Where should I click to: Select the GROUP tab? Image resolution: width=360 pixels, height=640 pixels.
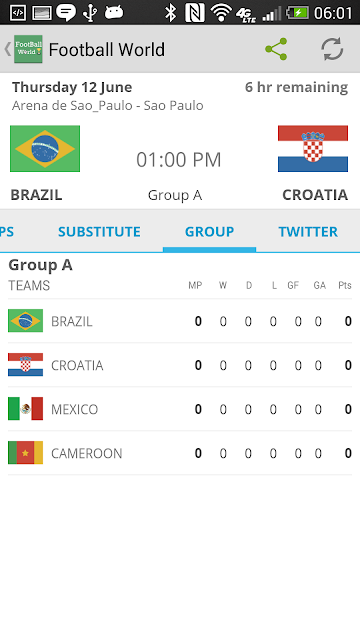pos(209,232)
